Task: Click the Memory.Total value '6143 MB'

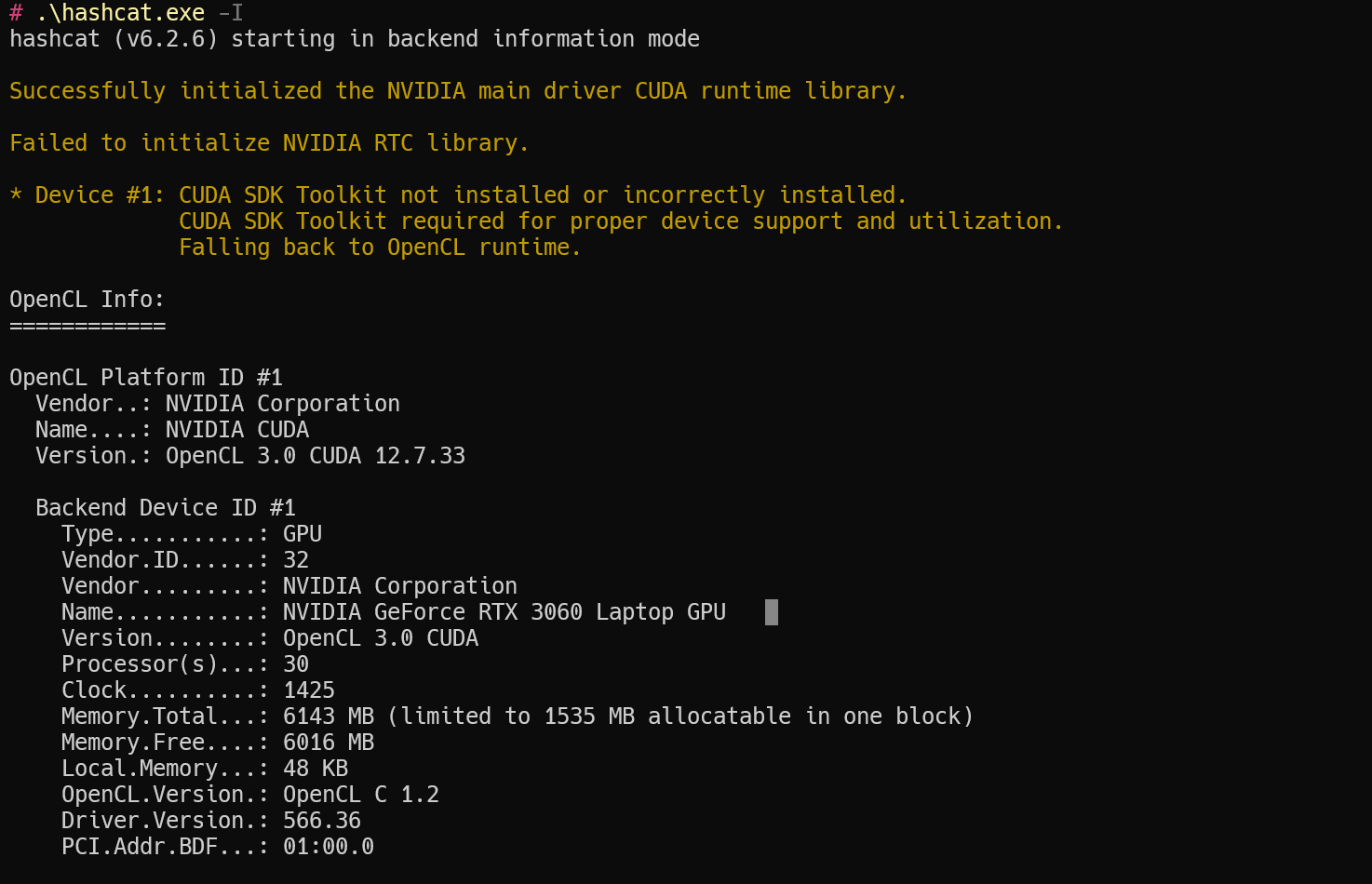Action: pyautogui.click(x=329, y=717)
